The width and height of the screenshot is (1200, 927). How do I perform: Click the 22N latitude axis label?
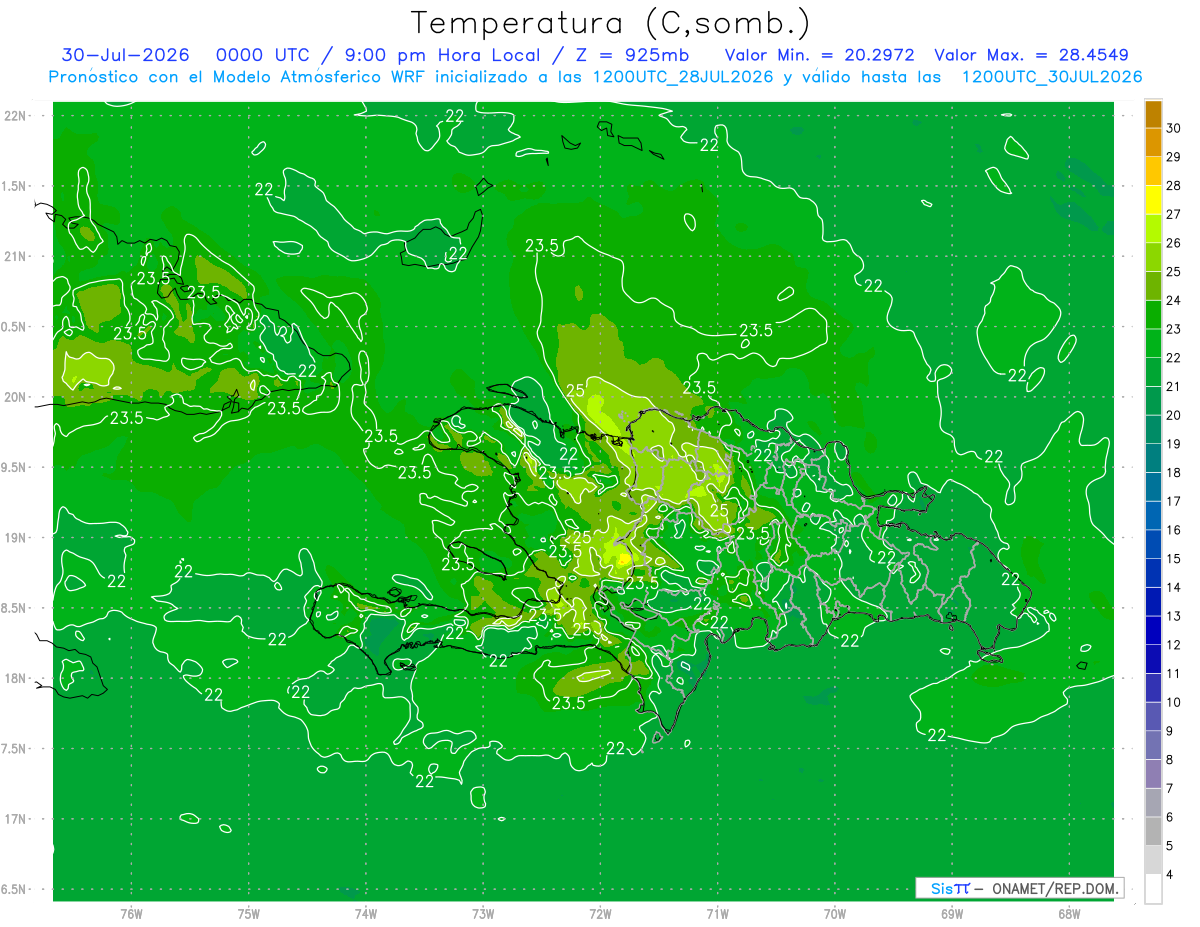click(x=17, y=116)
